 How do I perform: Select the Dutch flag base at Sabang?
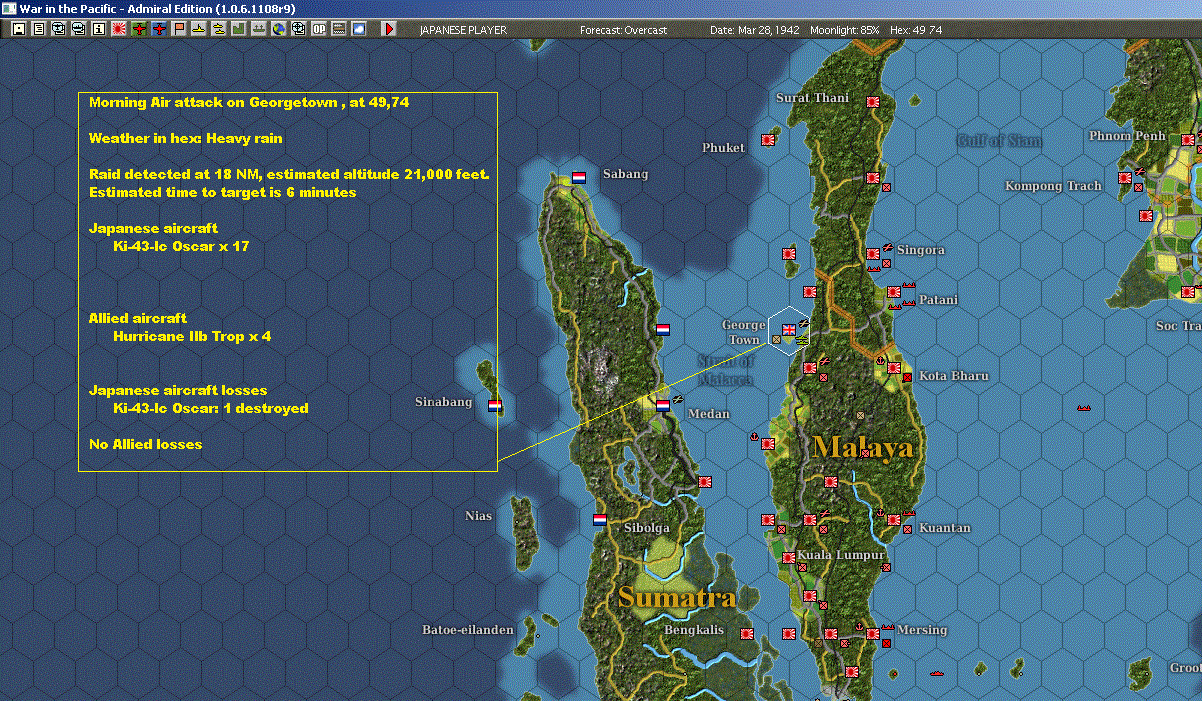[x=579, y=176]
